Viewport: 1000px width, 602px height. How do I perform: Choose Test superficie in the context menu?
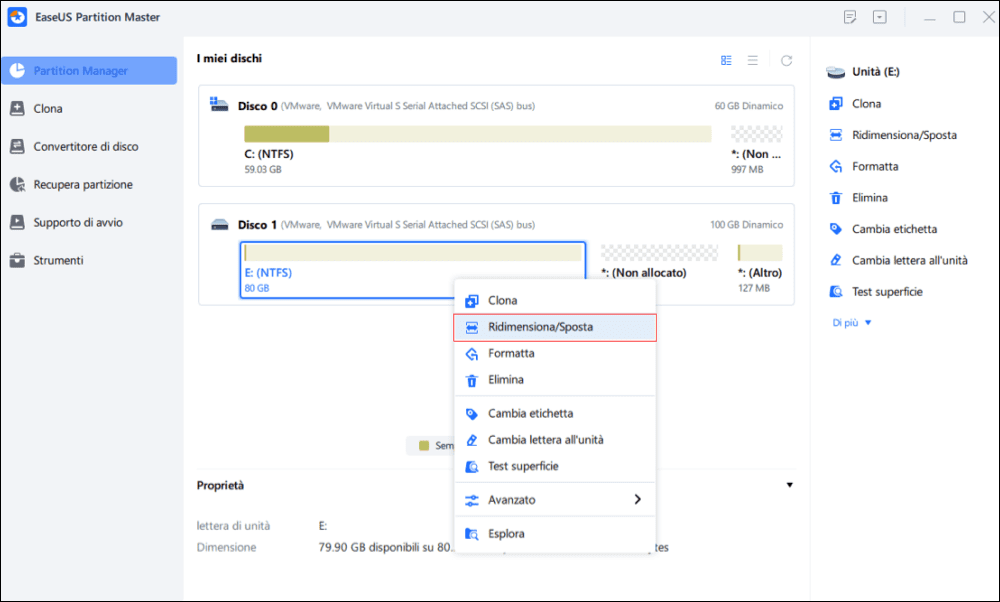click(x=555, y=466)
